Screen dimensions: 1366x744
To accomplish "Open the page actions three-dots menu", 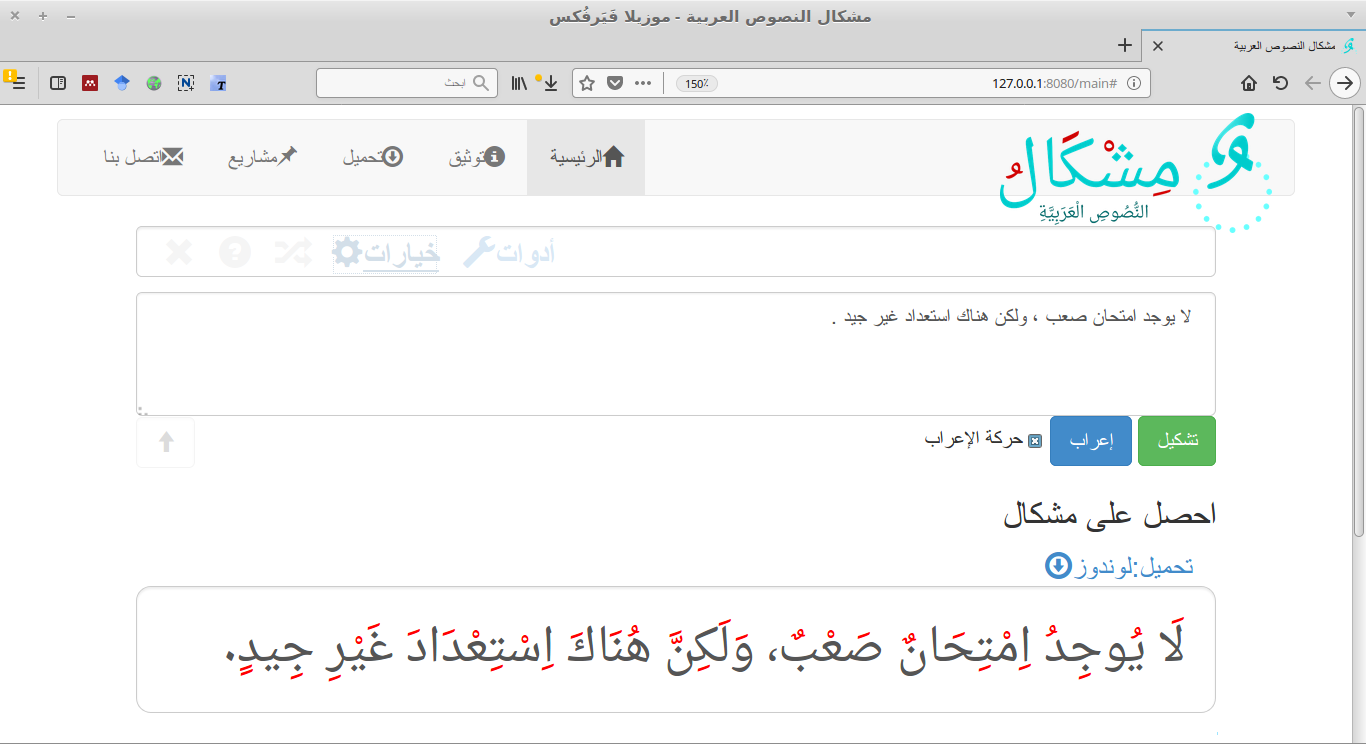I will (x=643, y=83).
